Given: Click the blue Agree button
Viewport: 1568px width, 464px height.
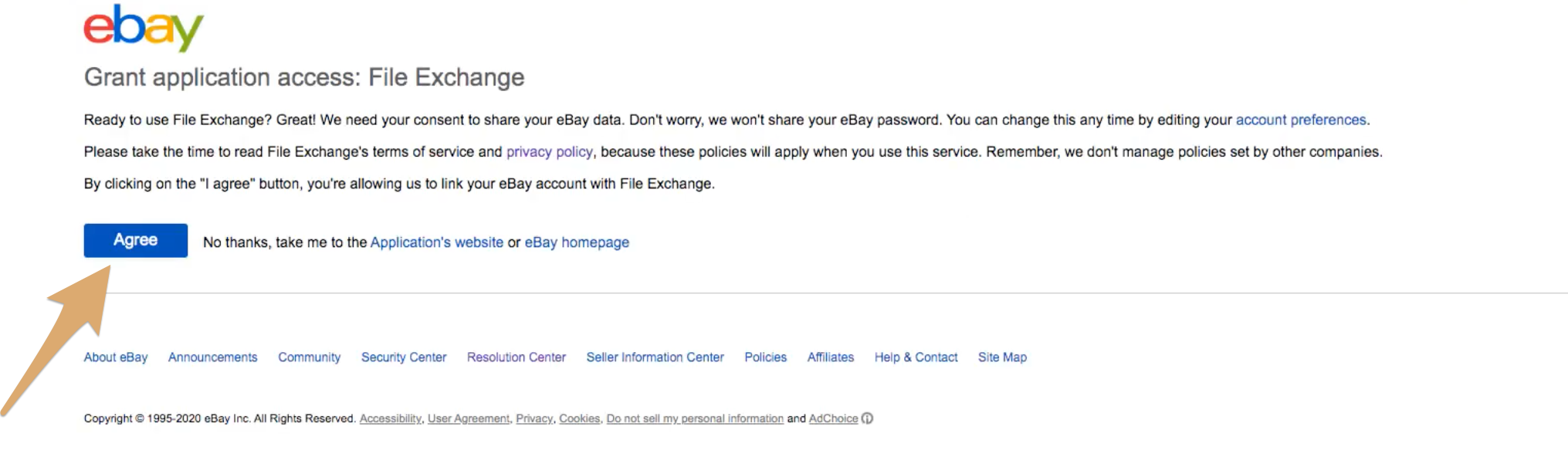Looking at the screenshot, I should [136, 240].
